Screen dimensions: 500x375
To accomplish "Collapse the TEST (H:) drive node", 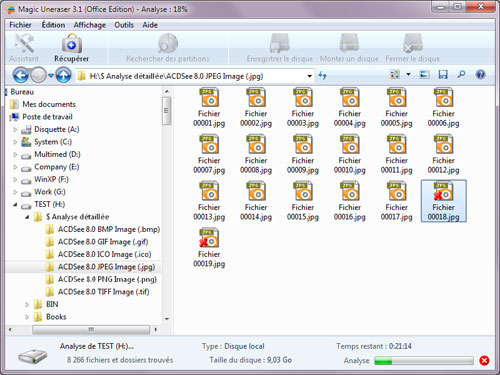I will 15,205.
